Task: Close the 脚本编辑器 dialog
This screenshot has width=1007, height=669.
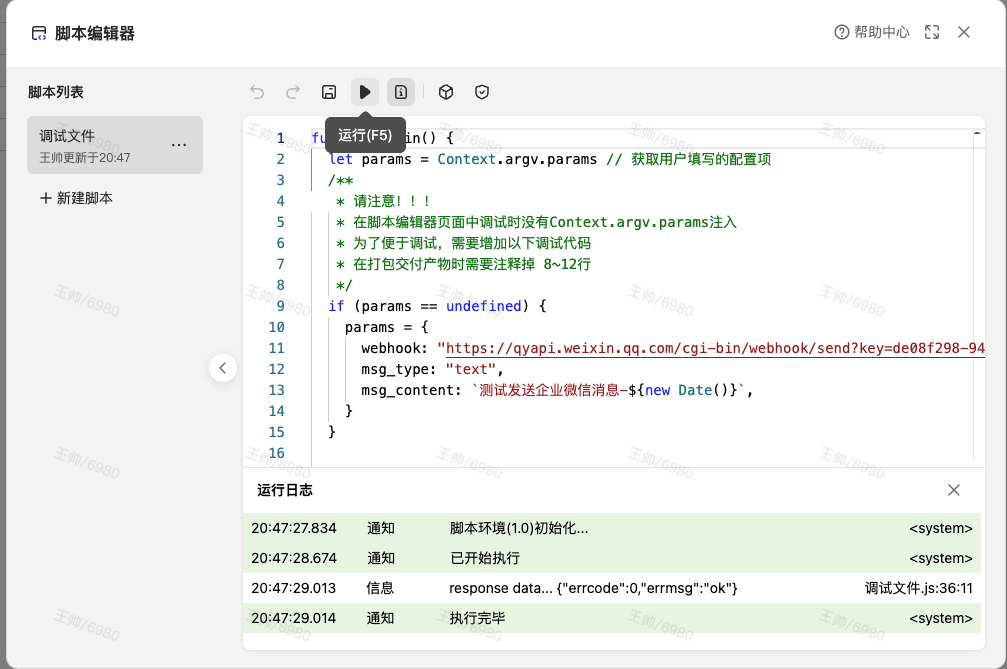Action: click(964, 32)
